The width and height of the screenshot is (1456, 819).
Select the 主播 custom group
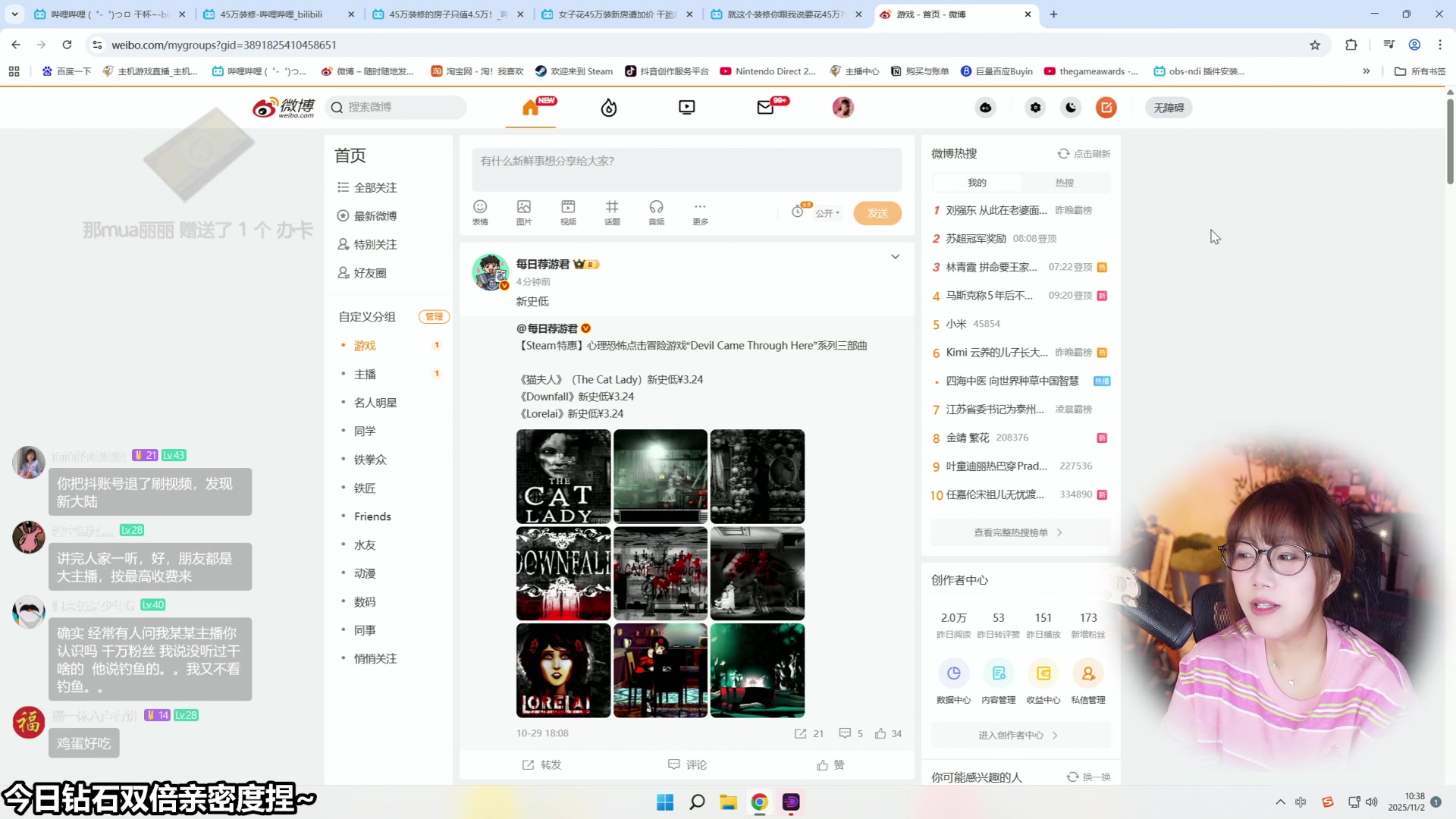(365, 374)
